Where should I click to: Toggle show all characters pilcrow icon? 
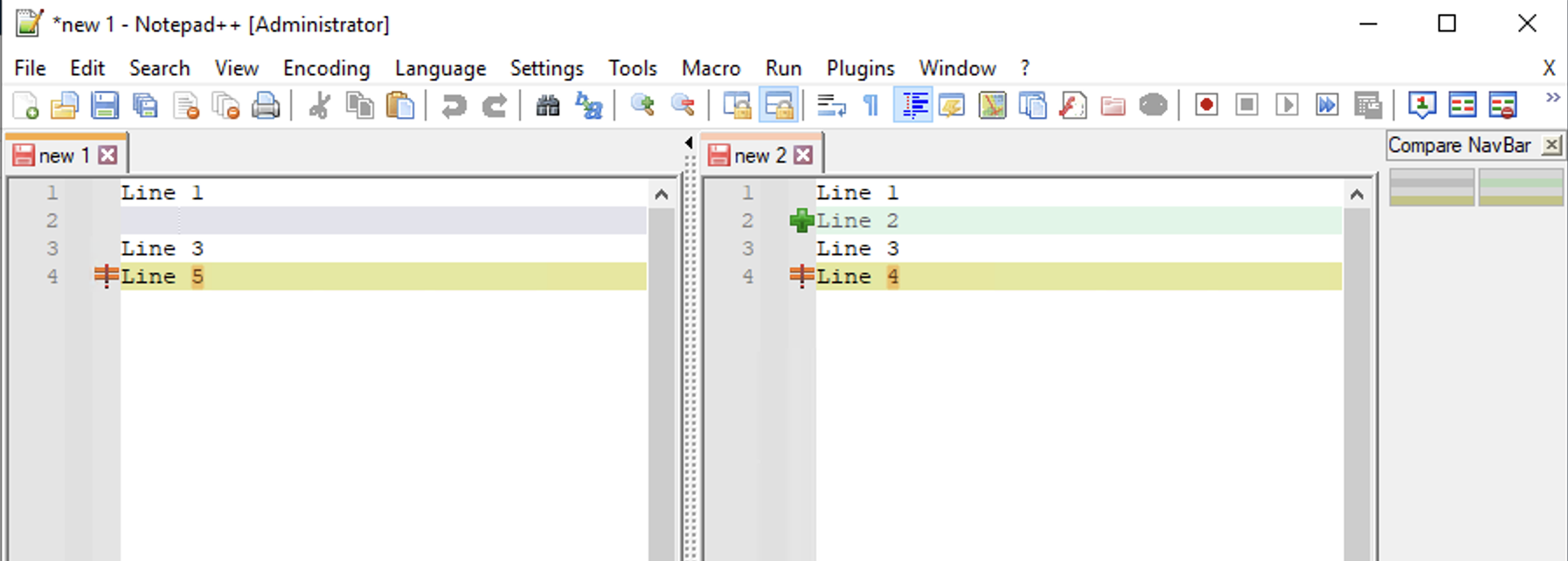[871, 106]
